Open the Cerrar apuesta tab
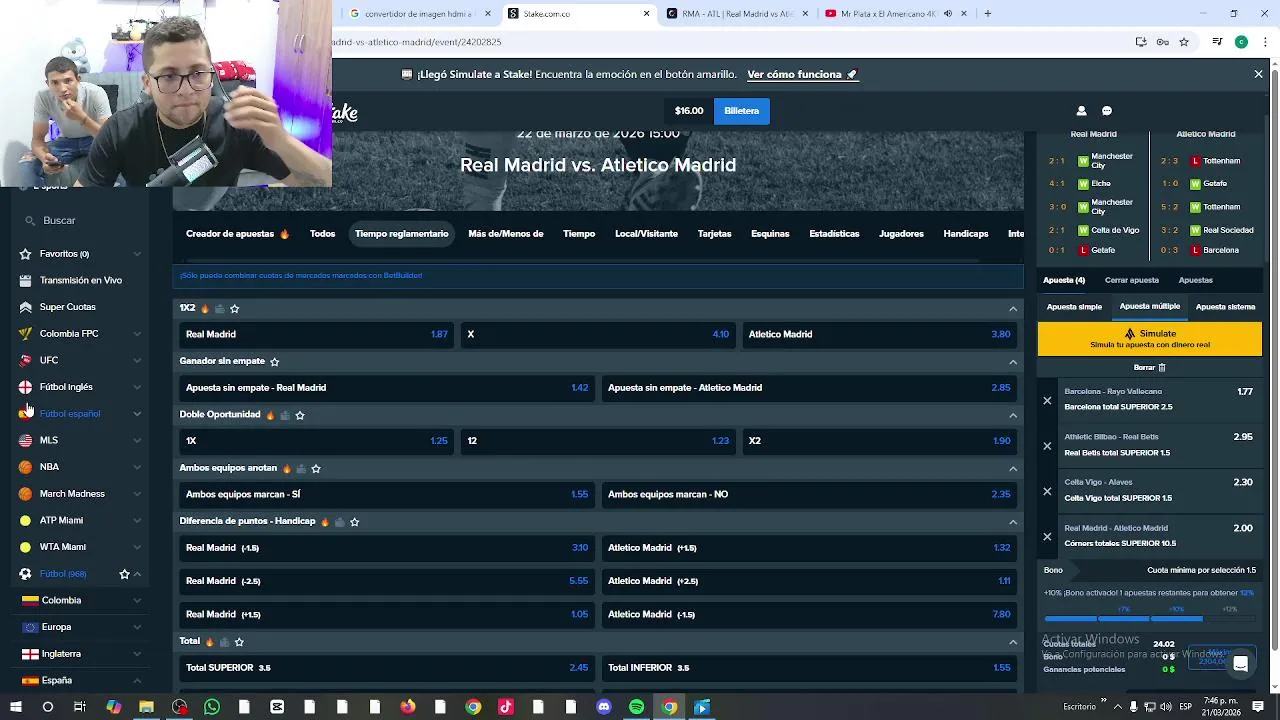 point(1132,280)
